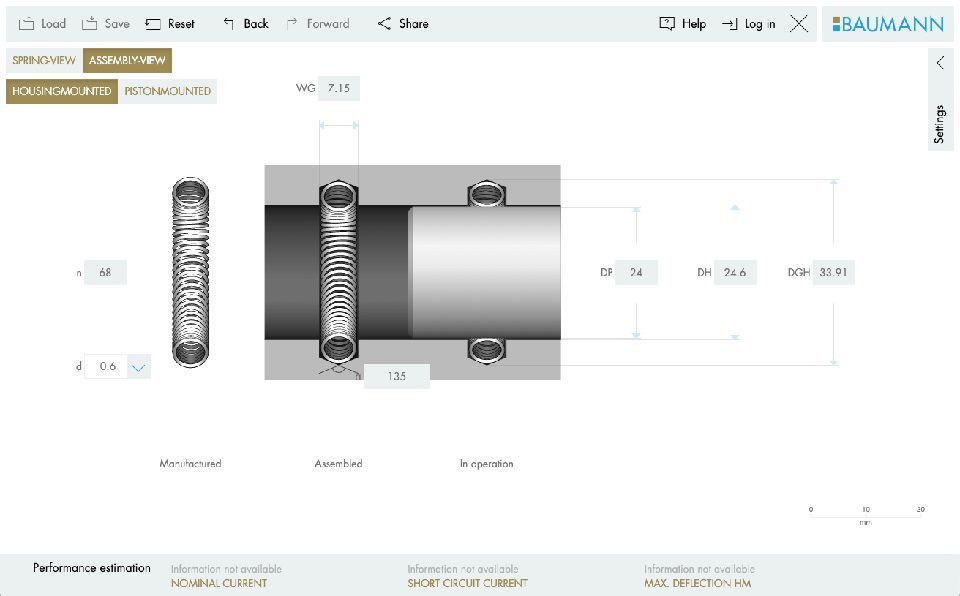Click the In operation caption
Viewport: 960px width, 596px height.
(x=487, y=464)
